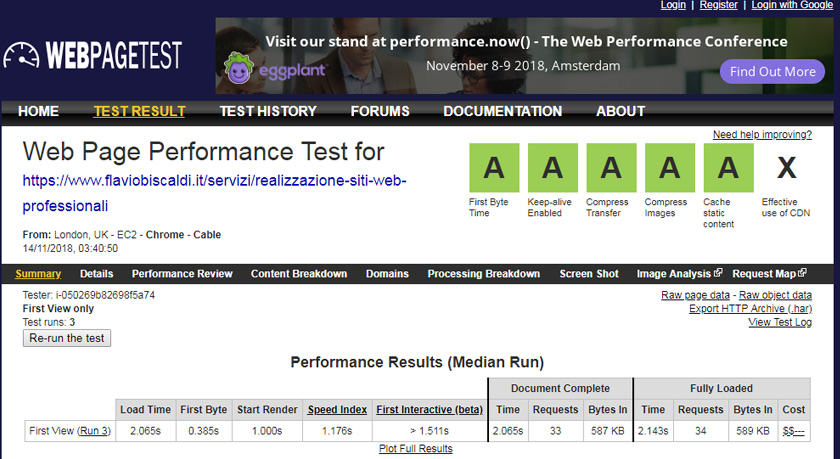Open DOCUMENTATION from the nav bar
The height and width of the screenshot is (459, 840).
[x=502, y=111]
